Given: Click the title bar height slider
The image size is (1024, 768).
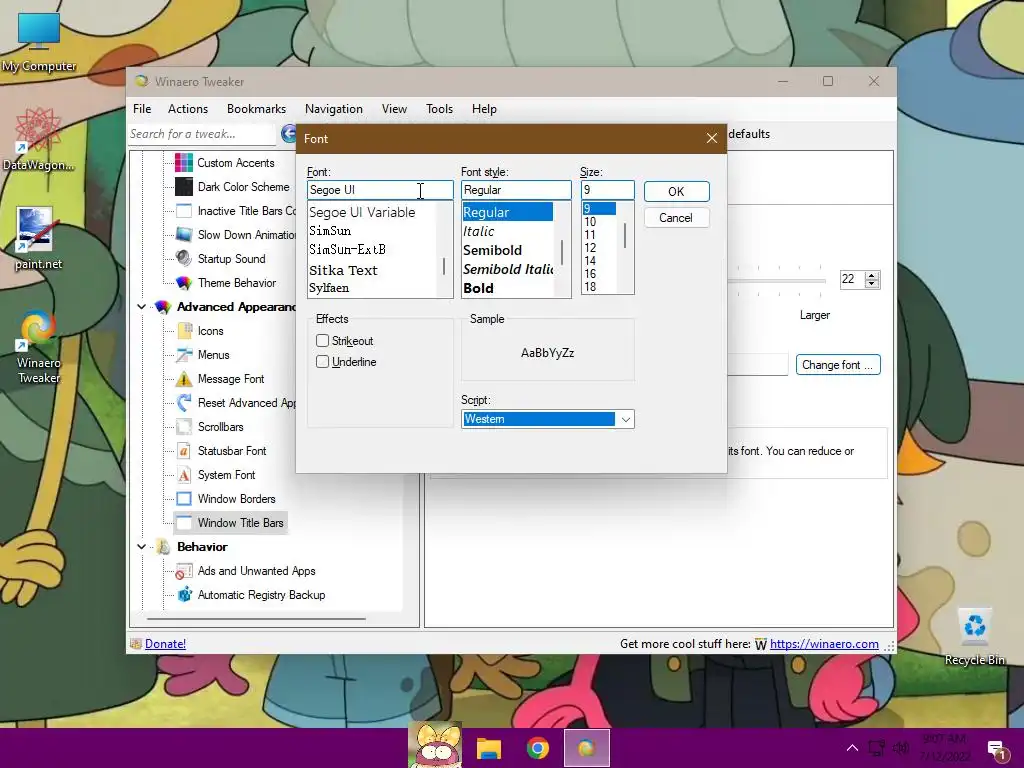Looking at the screenshot, I should click(x=777, y=281).
